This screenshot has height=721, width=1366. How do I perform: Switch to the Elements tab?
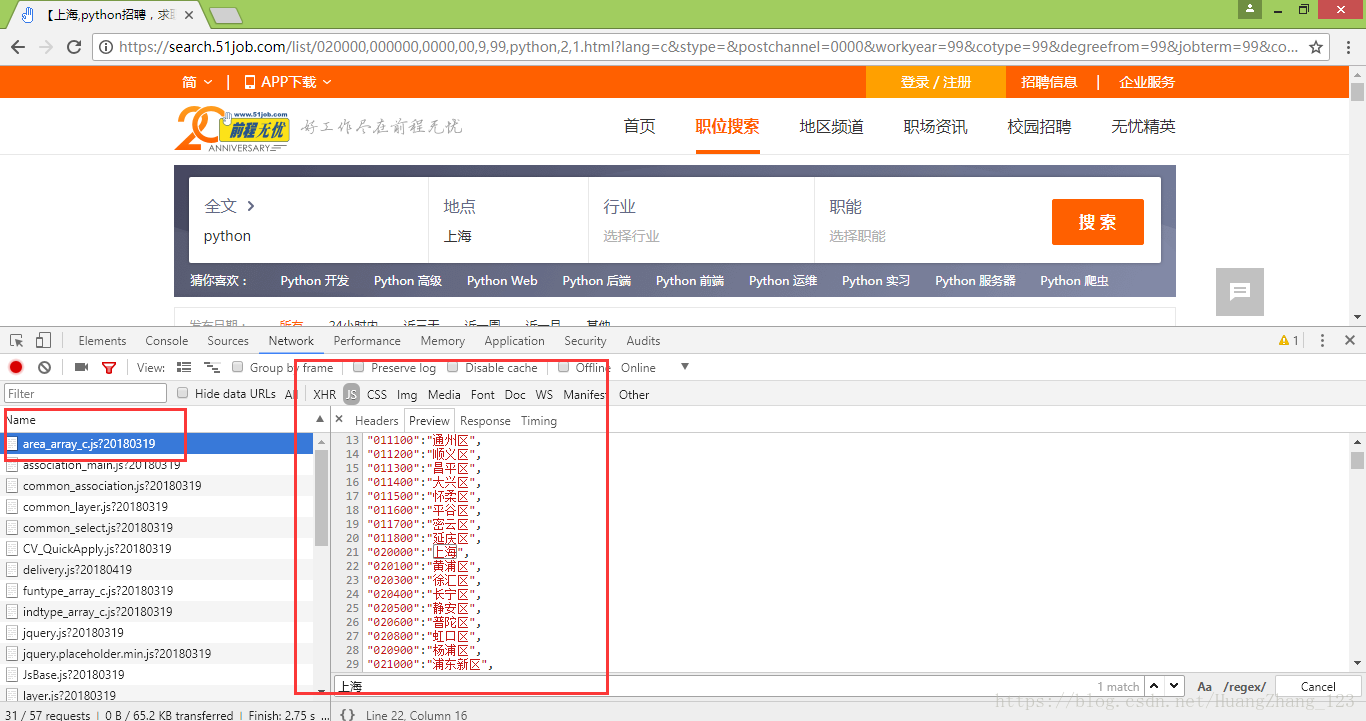102,341
